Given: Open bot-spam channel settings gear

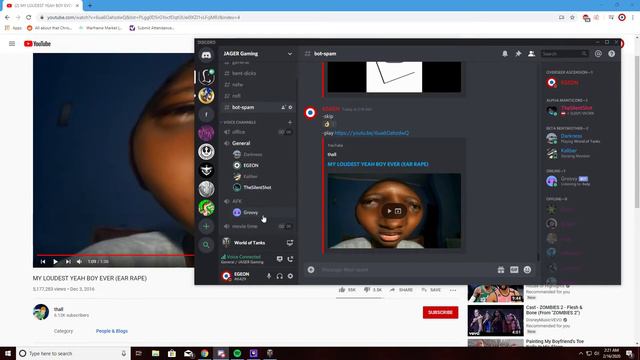Looking at the screenshot, I should pyautogui.click(x=291, y=107).
